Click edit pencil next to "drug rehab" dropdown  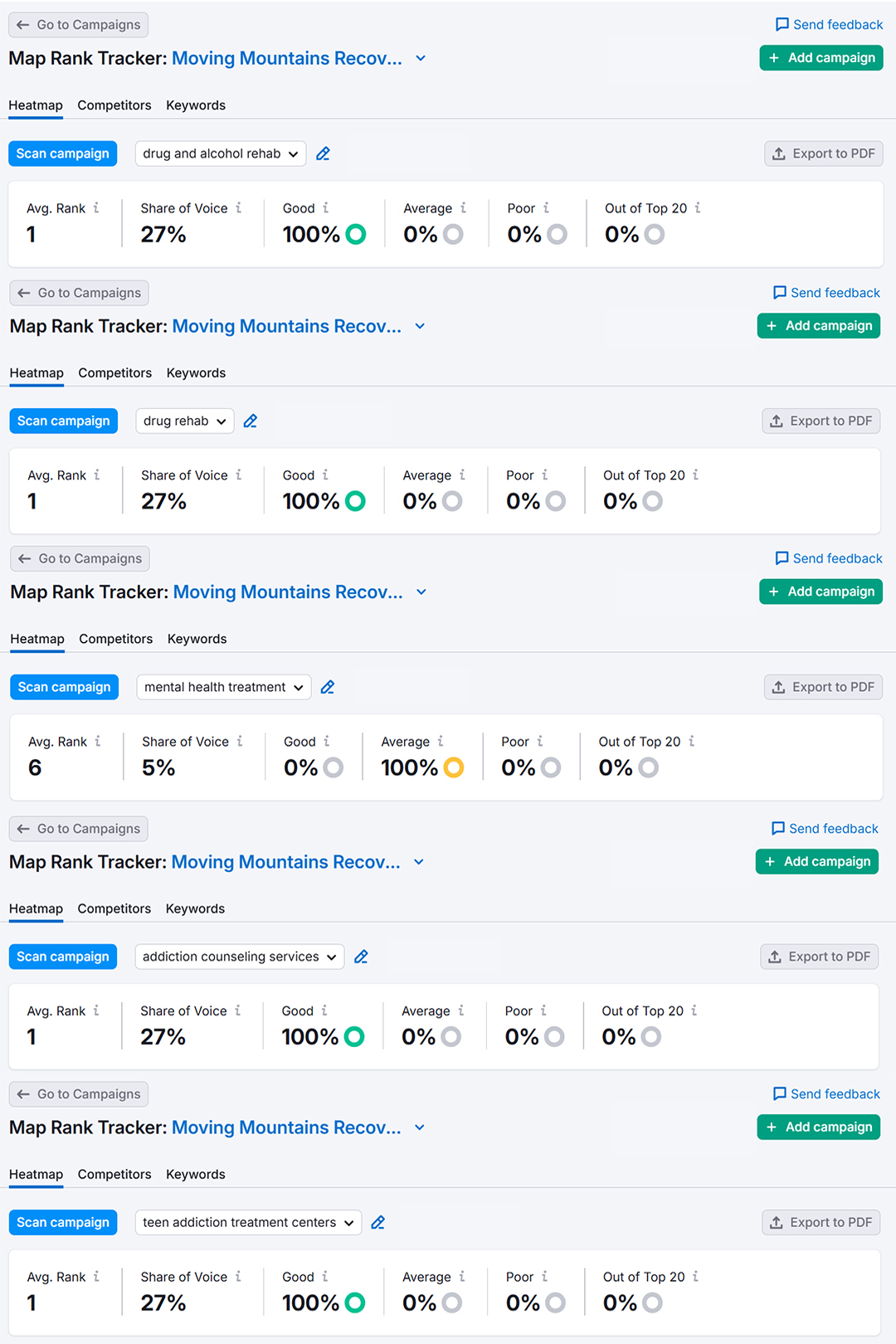click(x=251, y=421)
